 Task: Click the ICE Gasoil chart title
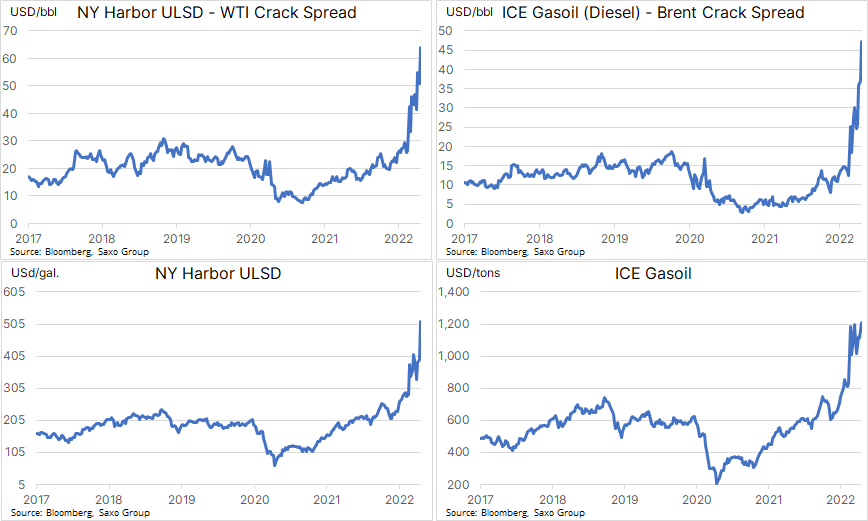(x=653, y=274)
